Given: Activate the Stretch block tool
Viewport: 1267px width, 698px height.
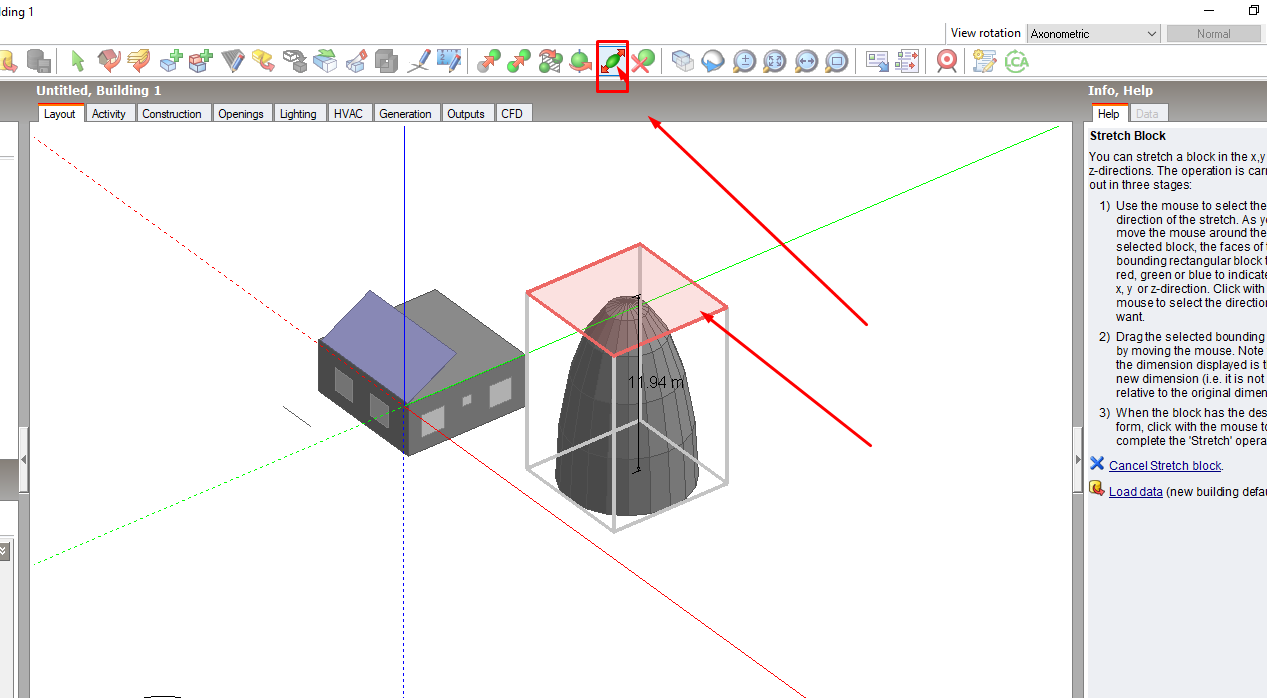Looking at the screenshot, I should pyautogui.click(x=613, y=61).
